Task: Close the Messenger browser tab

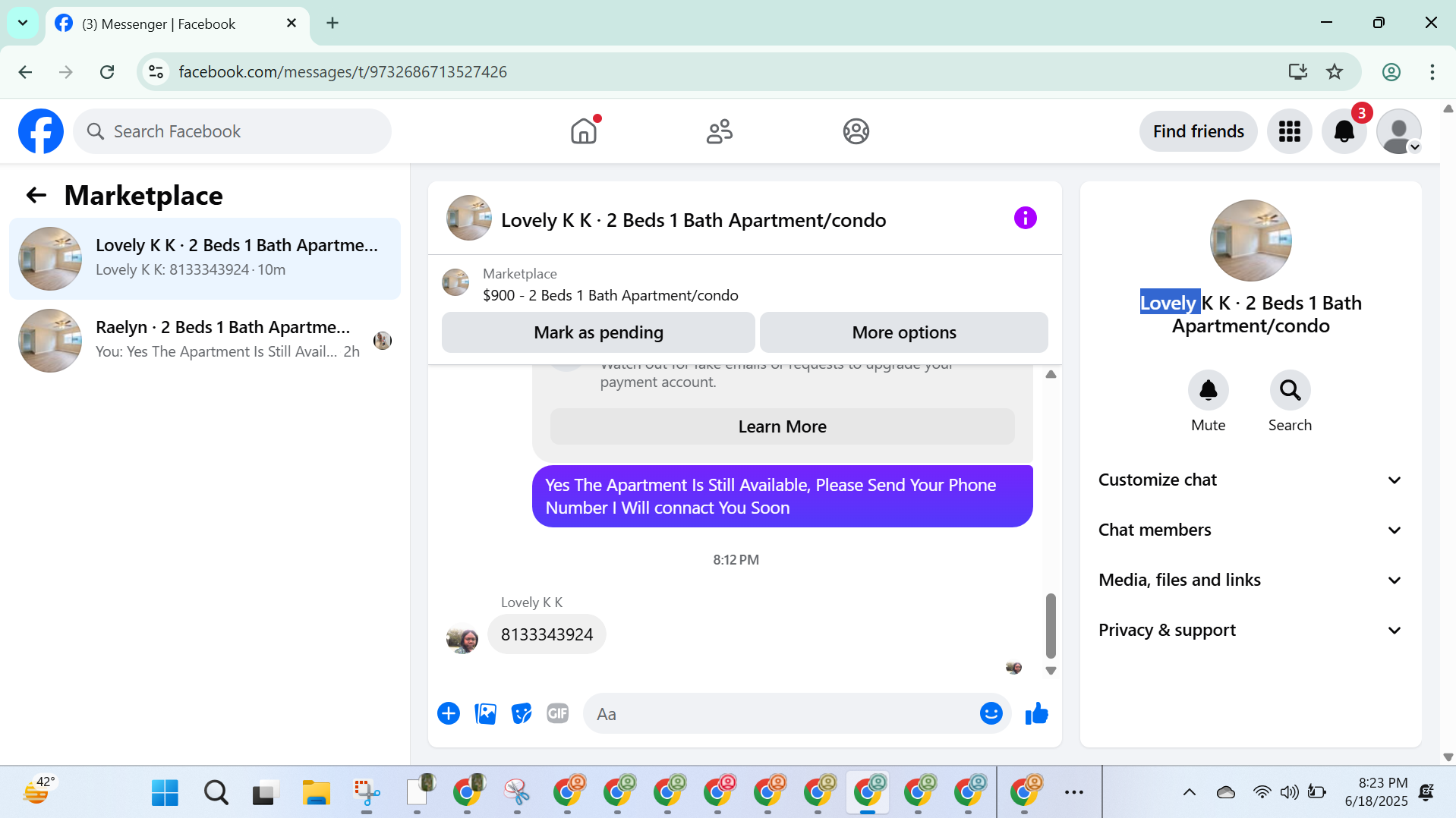Action: pos(292,24)
